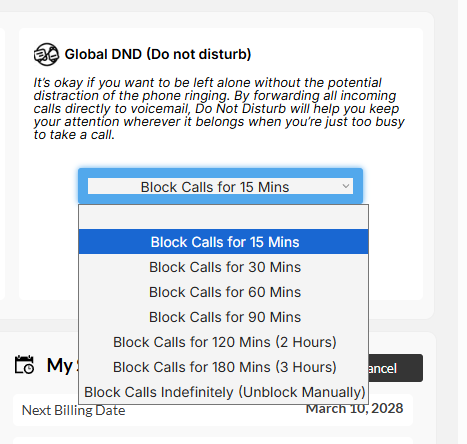Viewport: 467px width, 444px height.
Task: Choose Block Calls for 30 Mins
Action: [x=223, y=267]
